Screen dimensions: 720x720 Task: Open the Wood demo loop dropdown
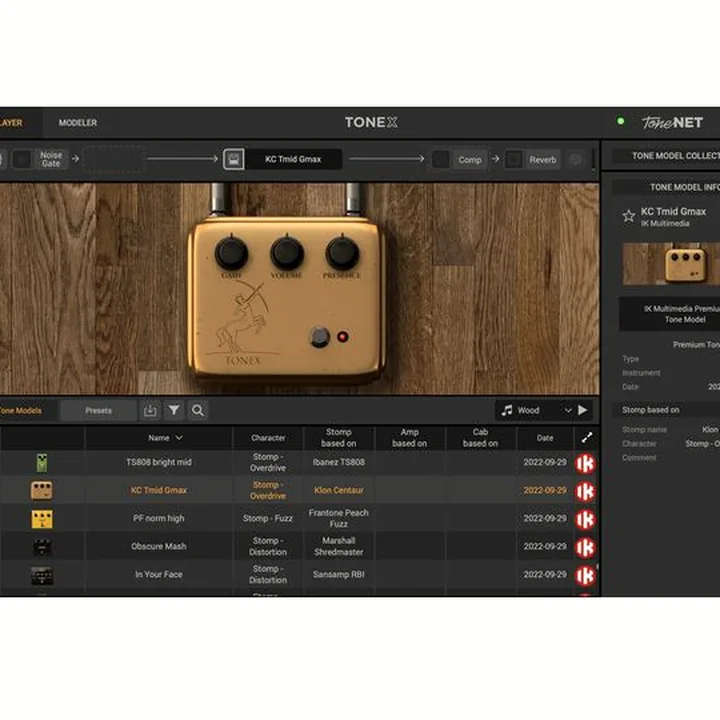point(568,411)
